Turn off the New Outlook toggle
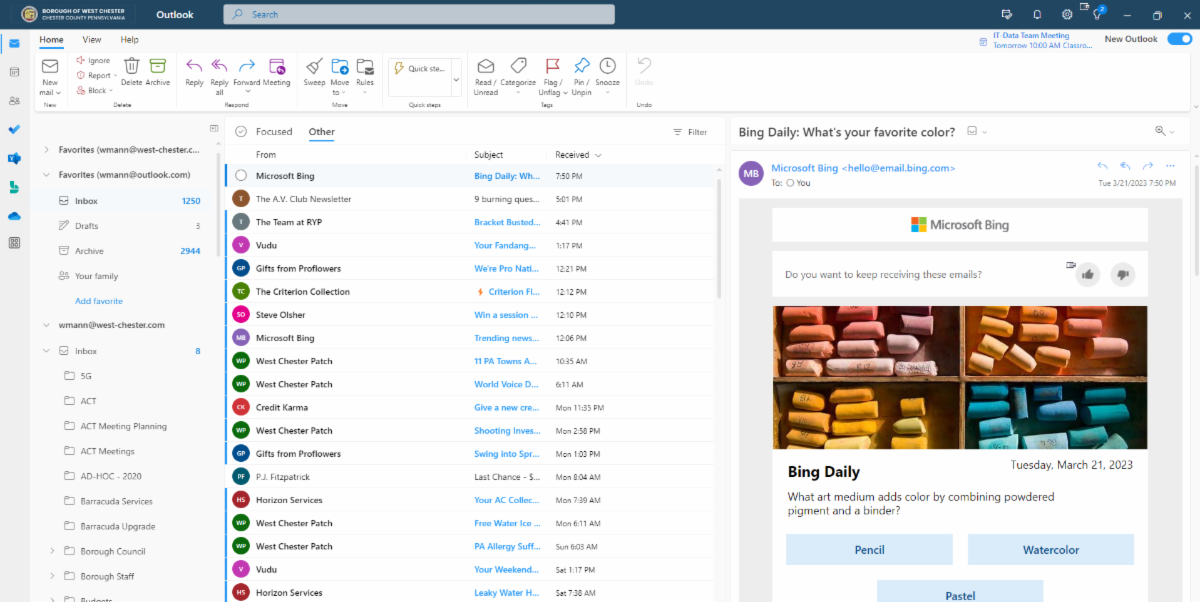 [1179, 39]
